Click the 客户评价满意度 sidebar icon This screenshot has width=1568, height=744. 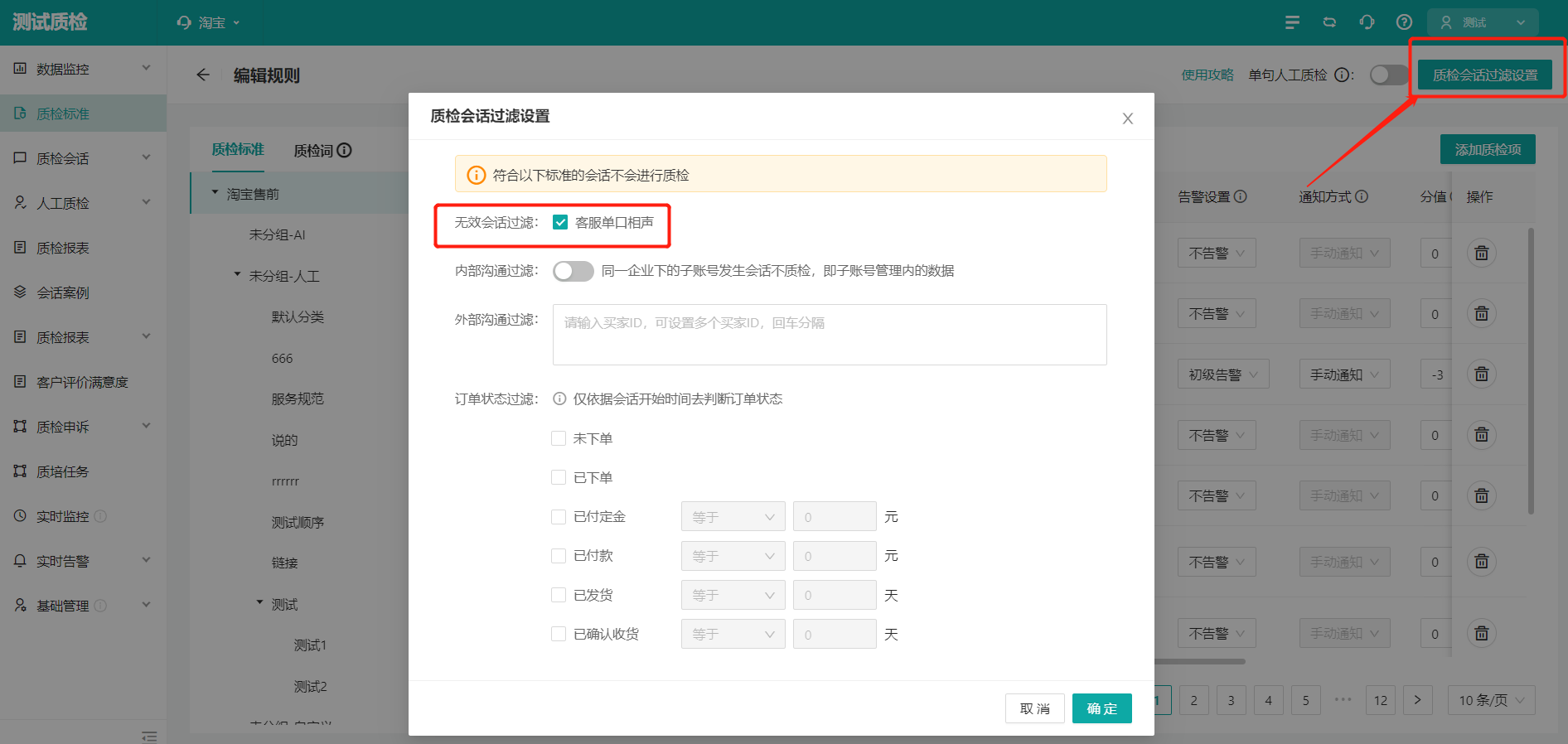tap(20, 381)
